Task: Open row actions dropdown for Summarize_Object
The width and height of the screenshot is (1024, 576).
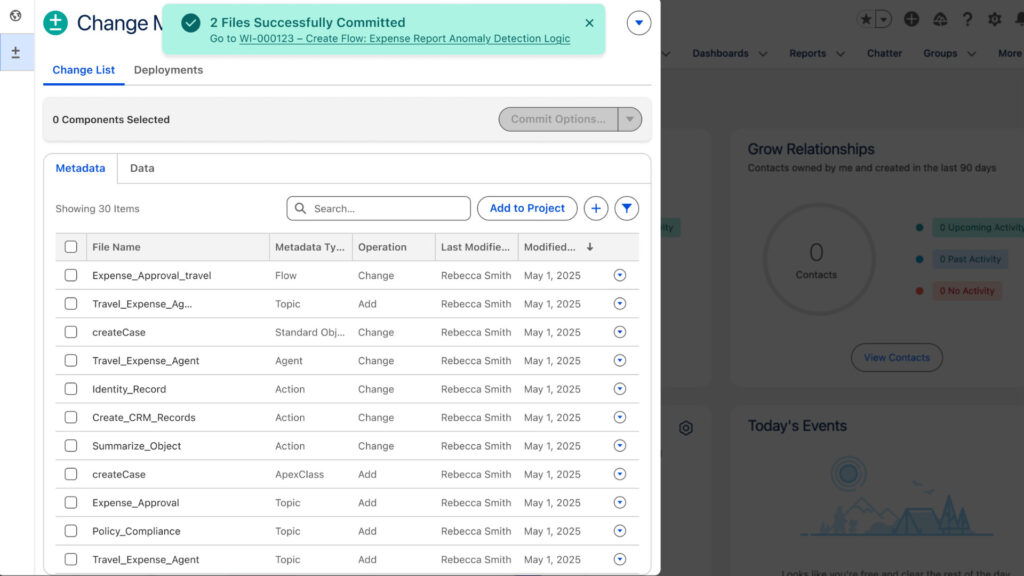Action: [x=619, y=446]
